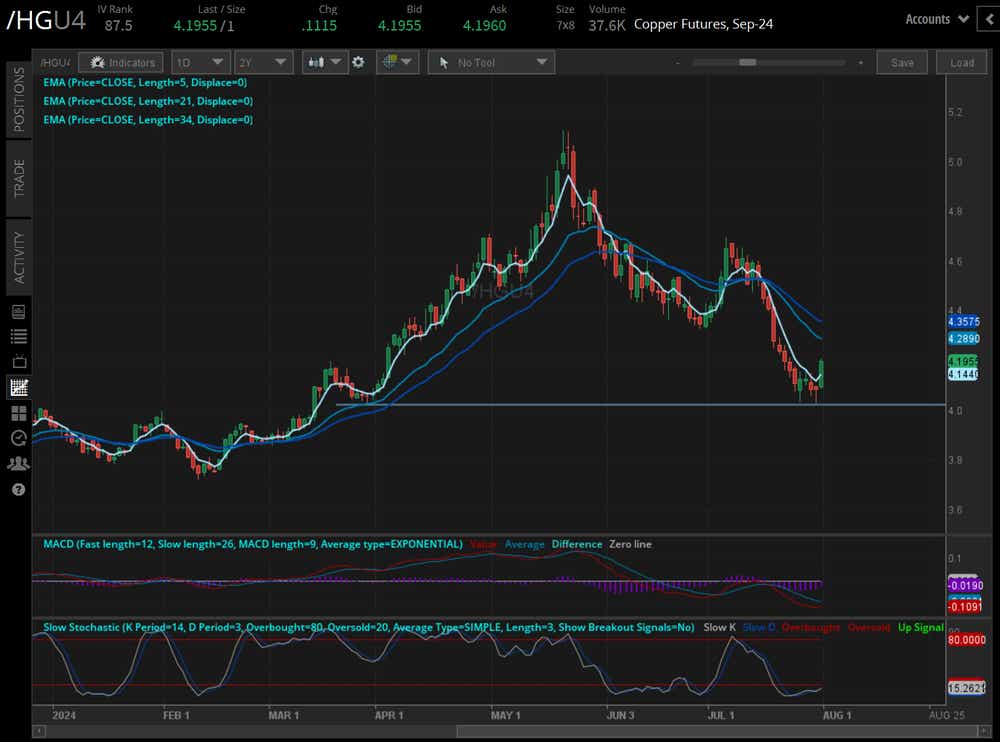Open the candlestick chart type dropdown
1000x742 pixels.
[x=325, y=62]
